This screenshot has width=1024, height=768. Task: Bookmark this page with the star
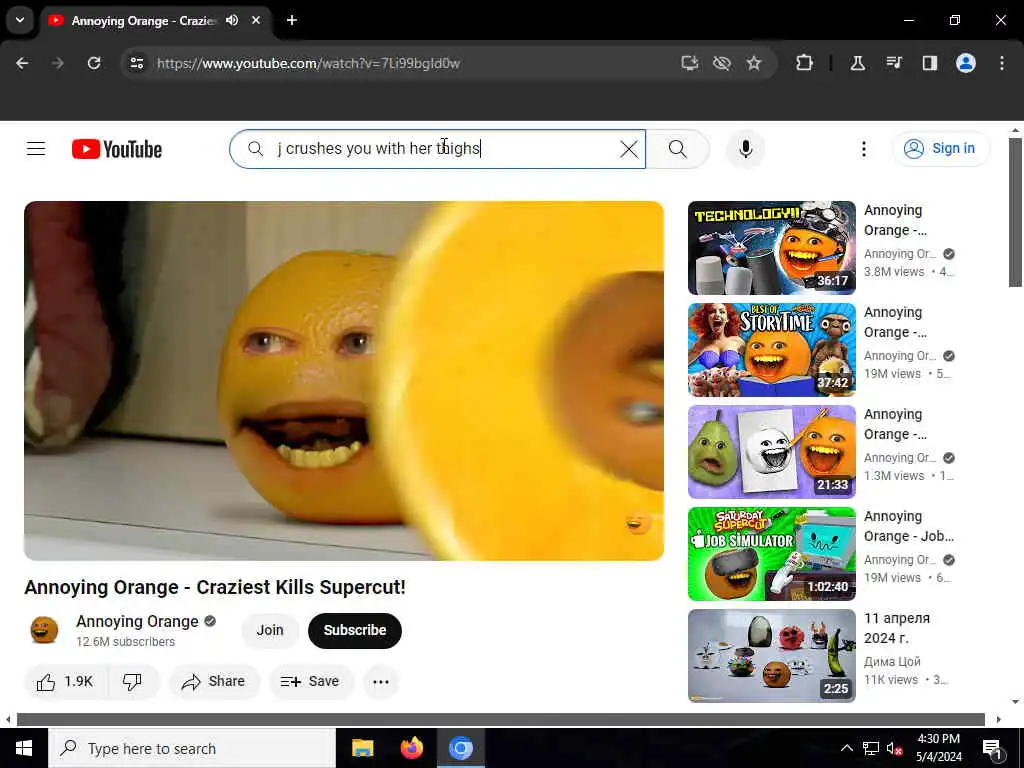pos(754,63)
